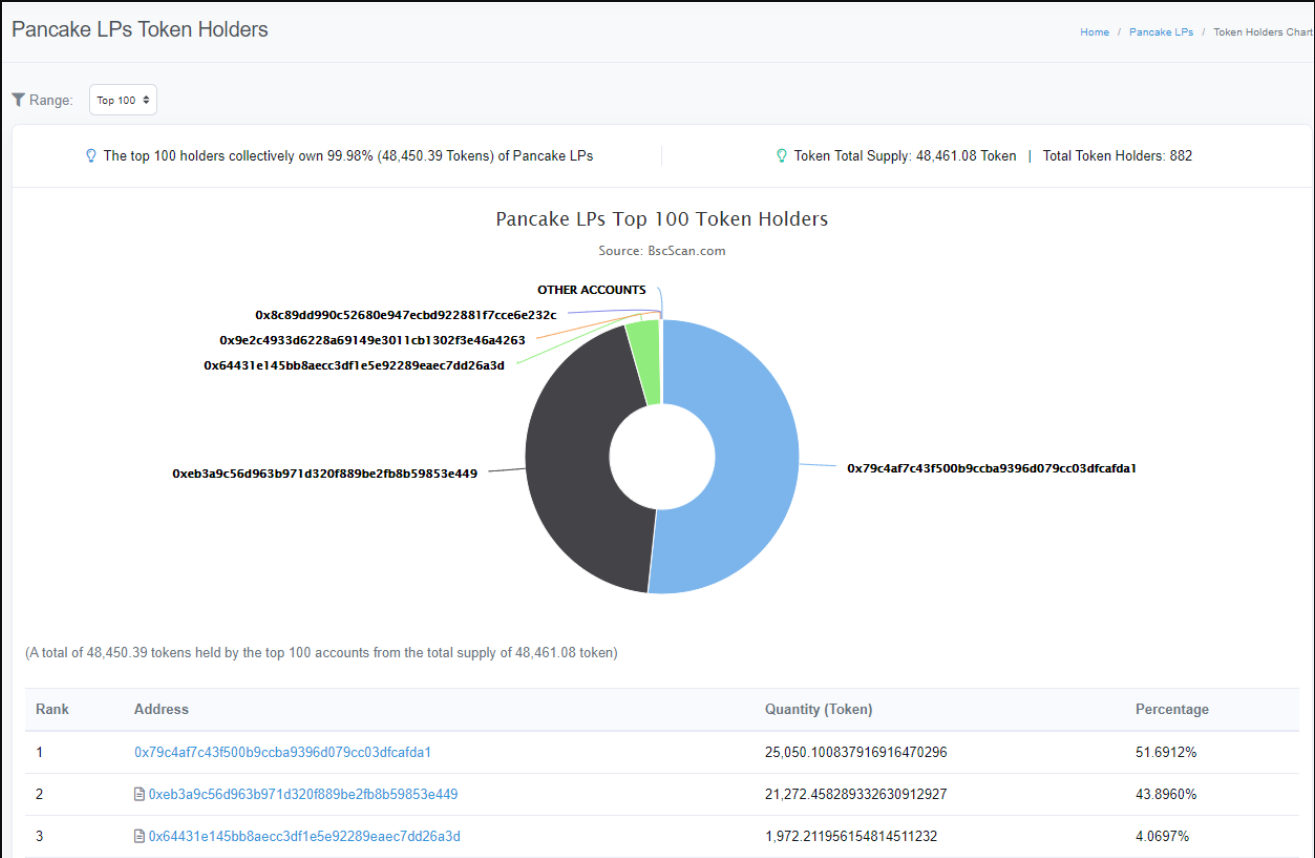Screen dimensions: 1315x858
Task: Click the Source: BscScan.com subtitle
Action: [662, 251]
